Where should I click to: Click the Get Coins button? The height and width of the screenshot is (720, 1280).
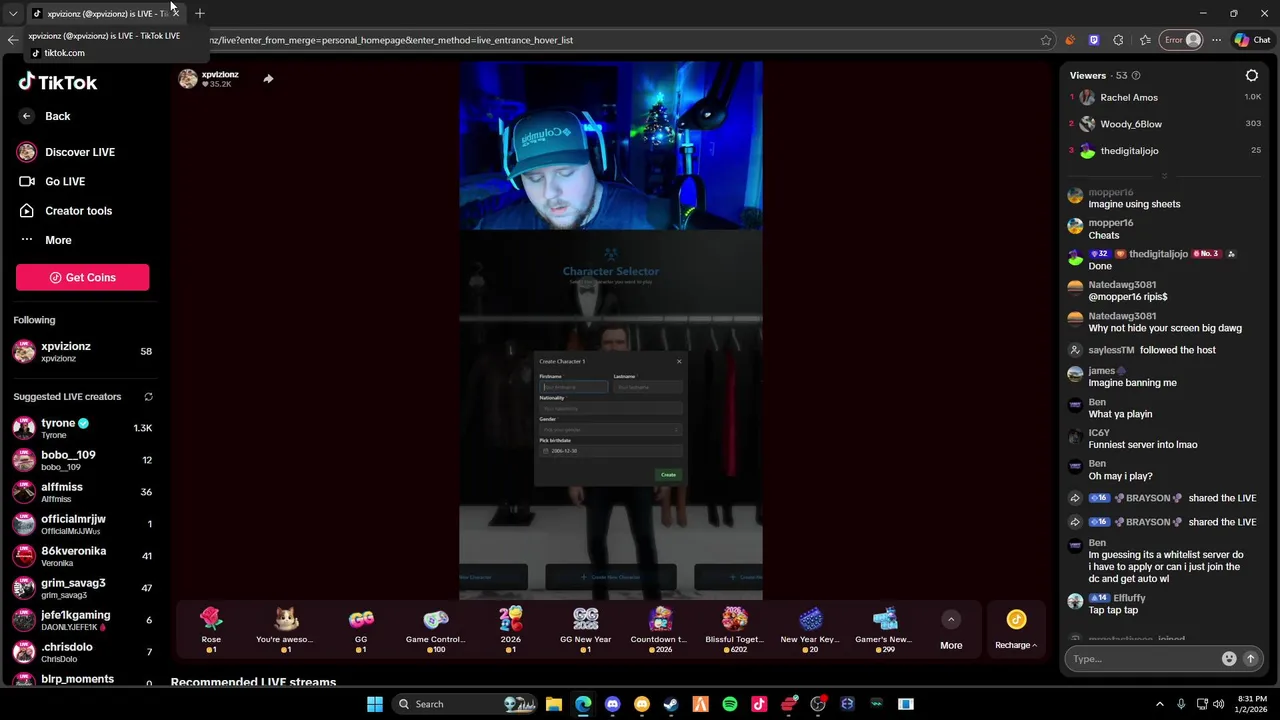coord(82,277)
